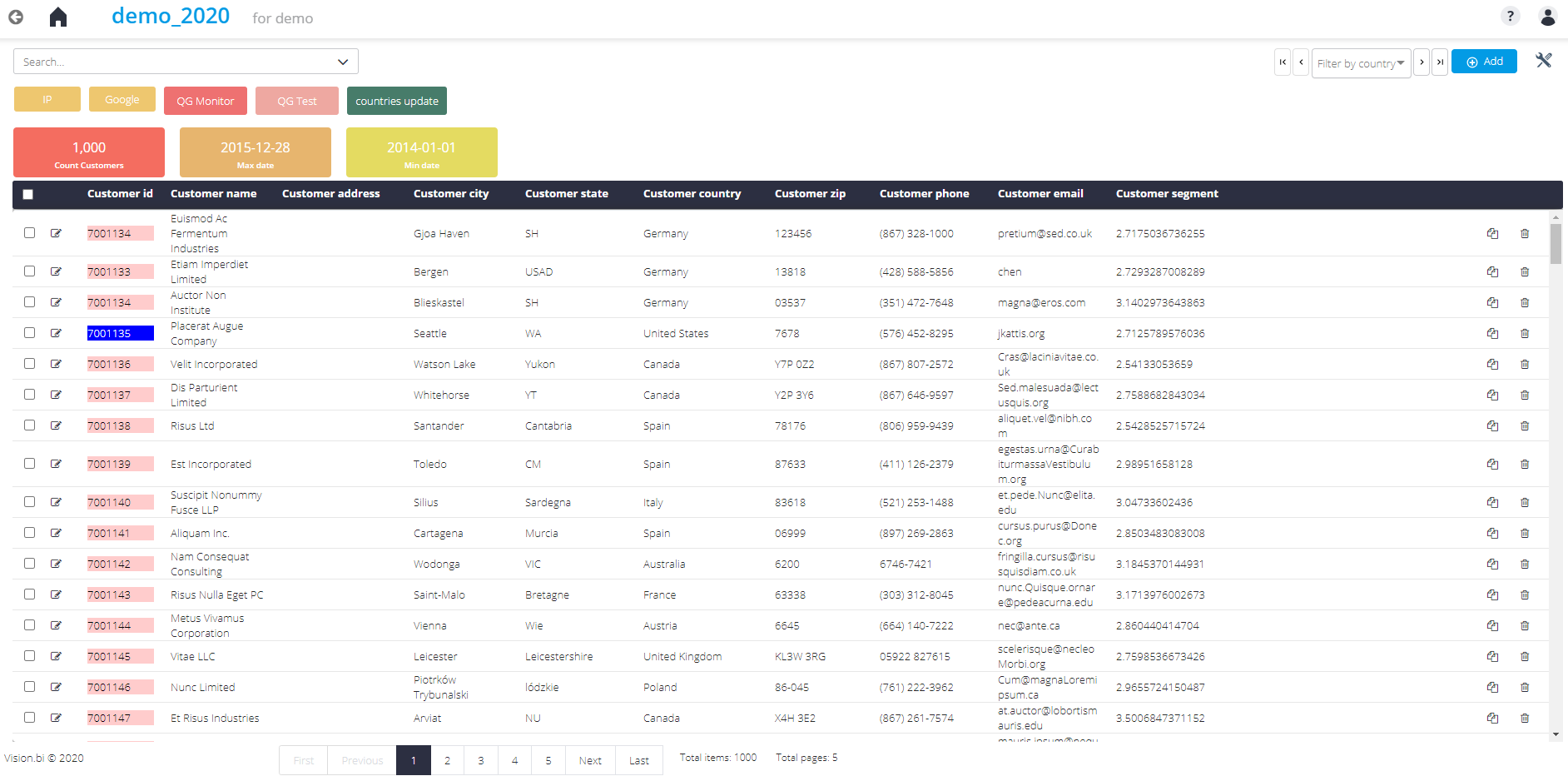
Task: Open the help question mark icon
Action: pos(1511,16)
